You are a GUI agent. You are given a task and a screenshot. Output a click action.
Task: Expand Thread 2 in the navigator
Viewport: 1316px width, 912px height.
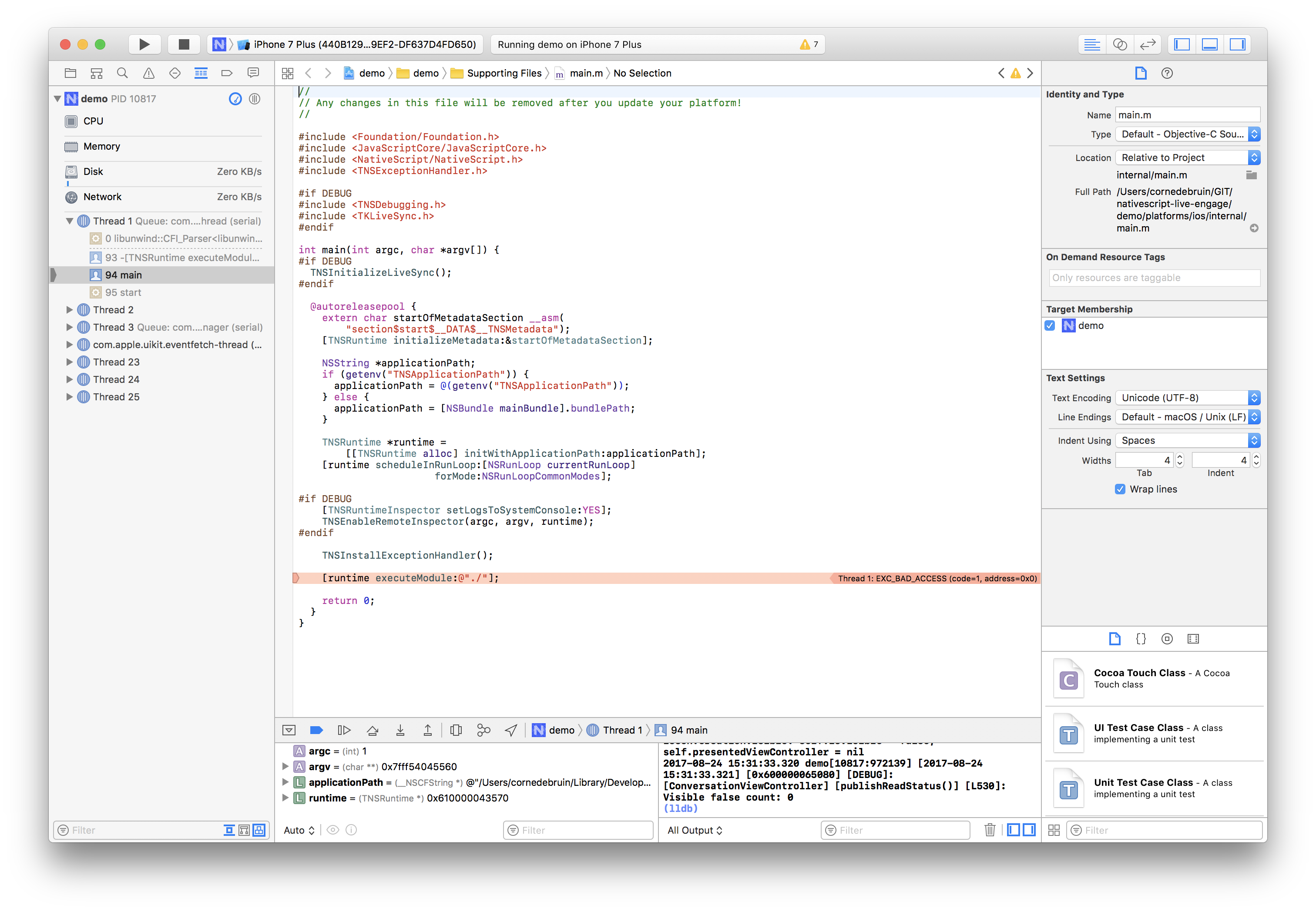70,310
